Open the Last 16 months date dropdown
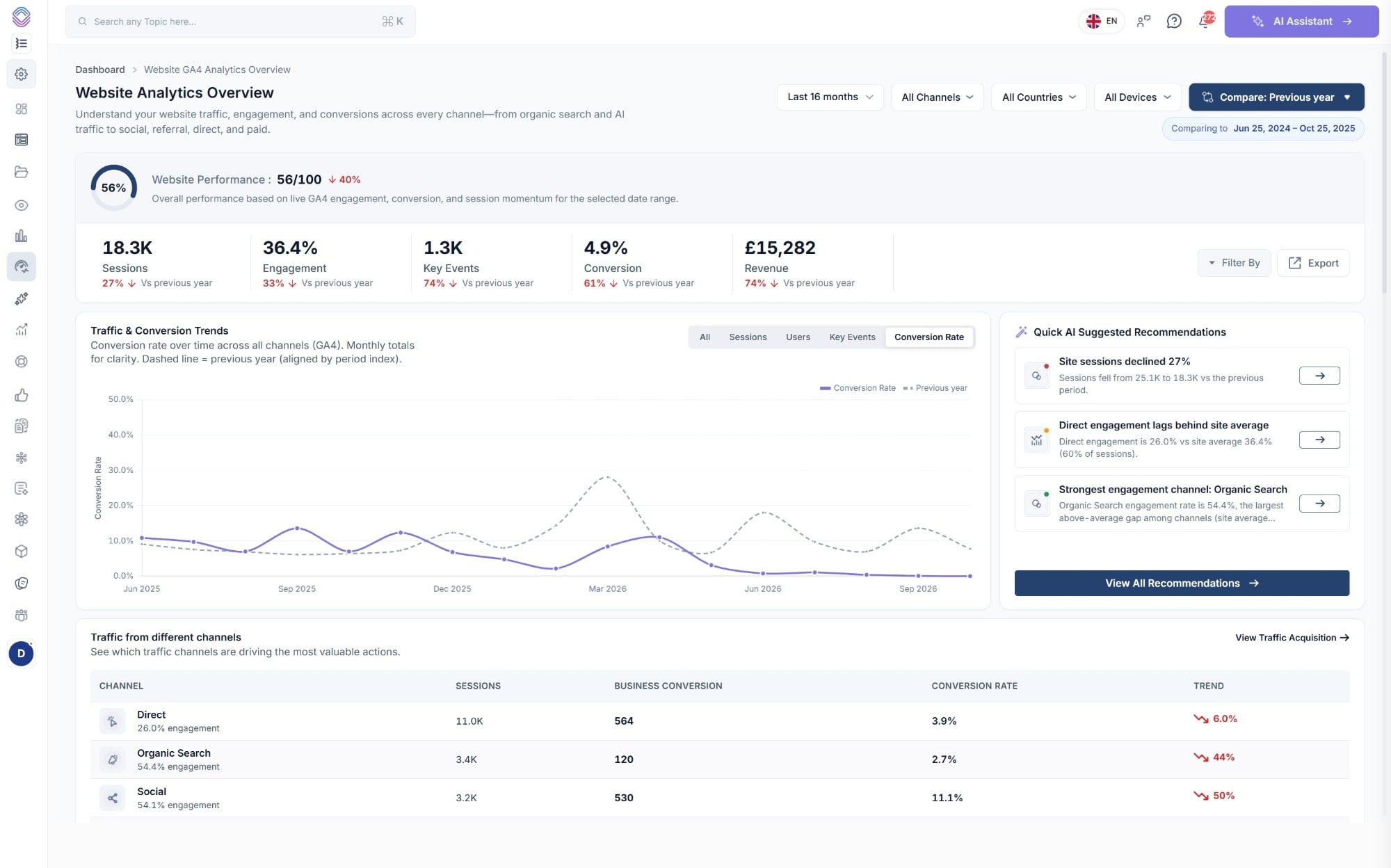This screenshot has height=868, width=1391. pos(830,97)
